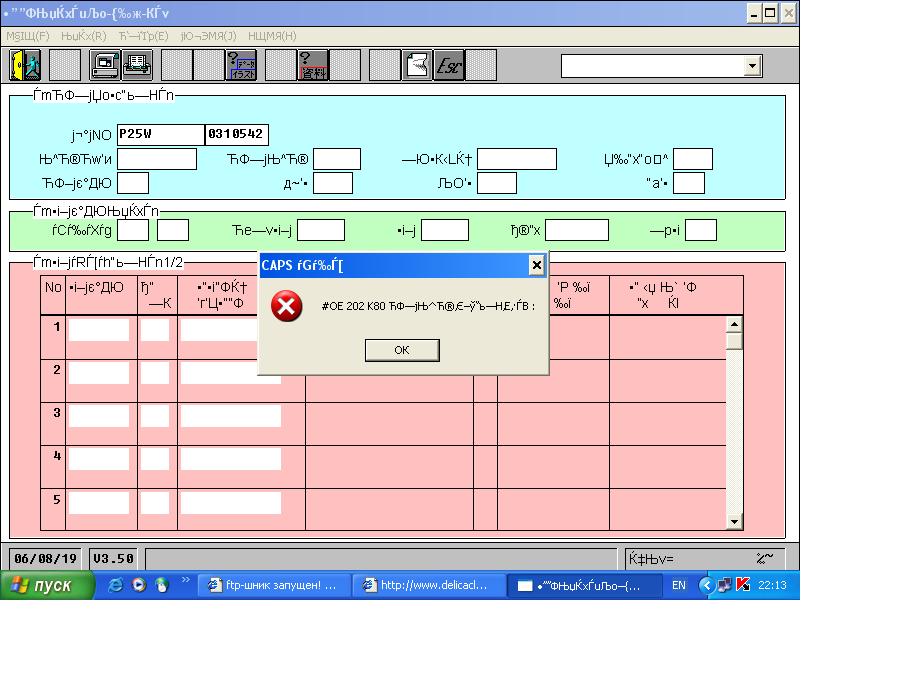
Task: Open the menu ending with (H)
Action: coord(272,36)
